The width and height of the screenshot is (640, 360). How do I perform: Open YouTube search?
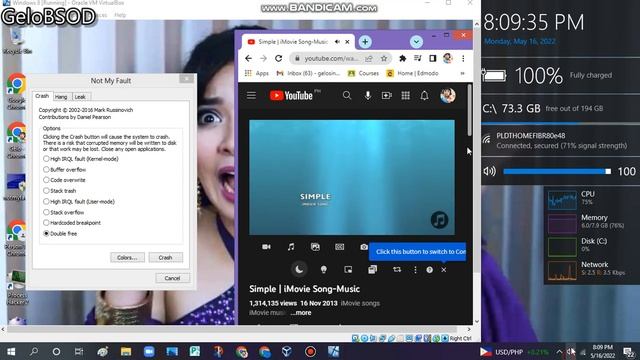pos(347,96)
